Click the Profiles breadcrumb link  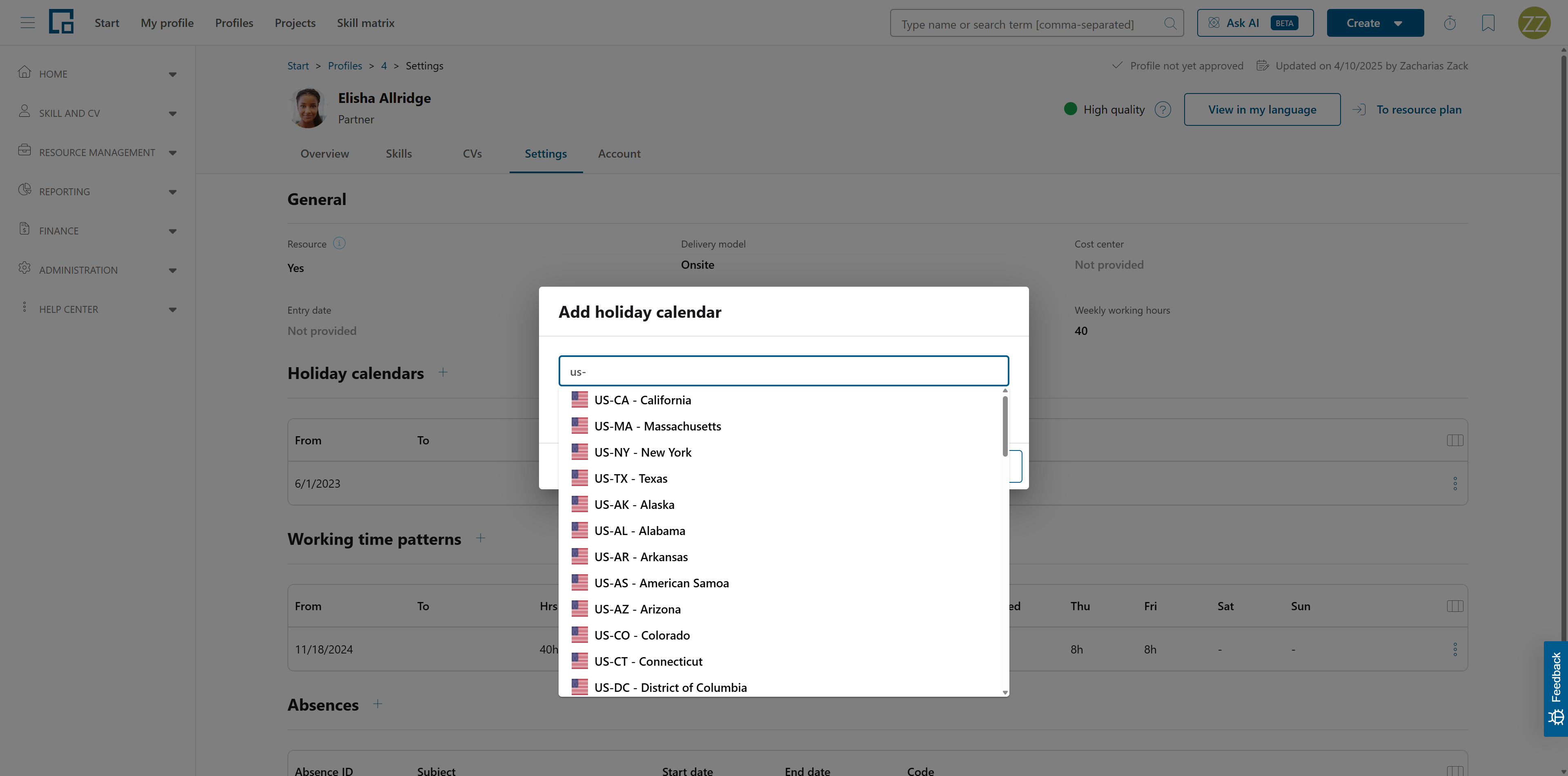coord(345,66)
